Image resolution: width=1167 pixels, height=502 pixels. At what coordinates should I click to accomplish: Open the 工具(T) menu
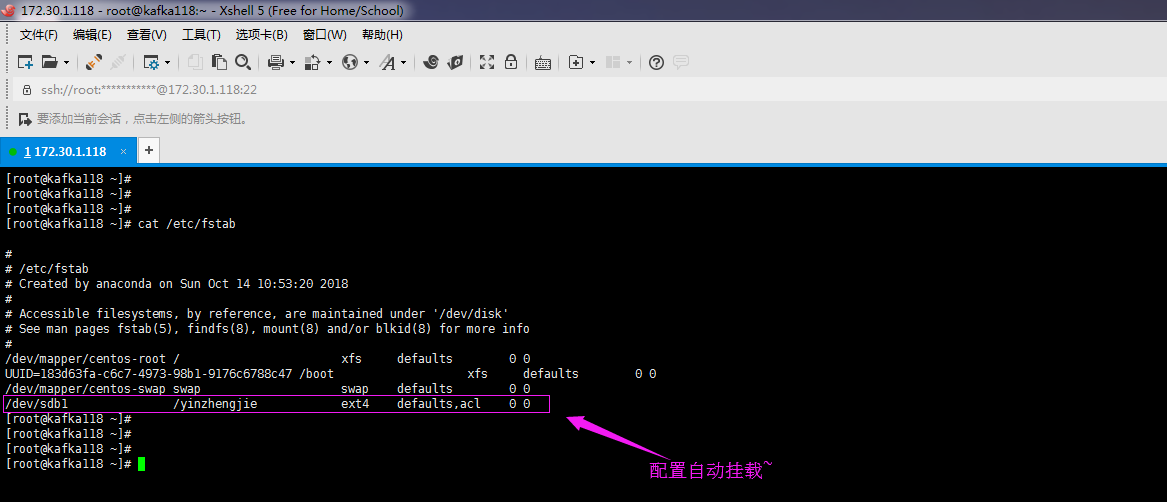(x=201, y=35)
